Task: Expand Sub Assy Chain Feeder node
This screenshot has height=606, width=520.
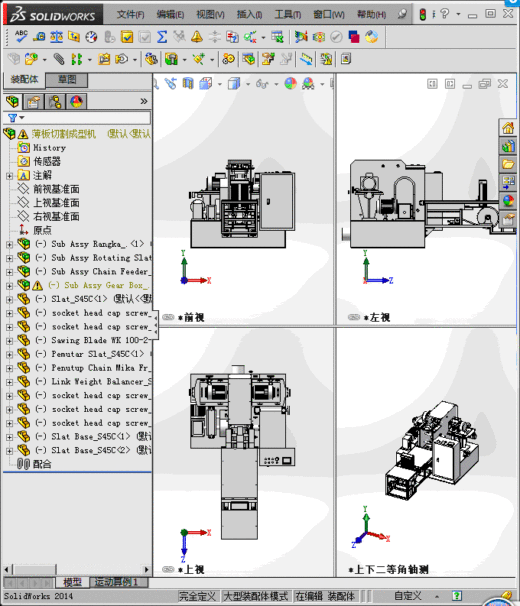Action: (x=9, y=272)
